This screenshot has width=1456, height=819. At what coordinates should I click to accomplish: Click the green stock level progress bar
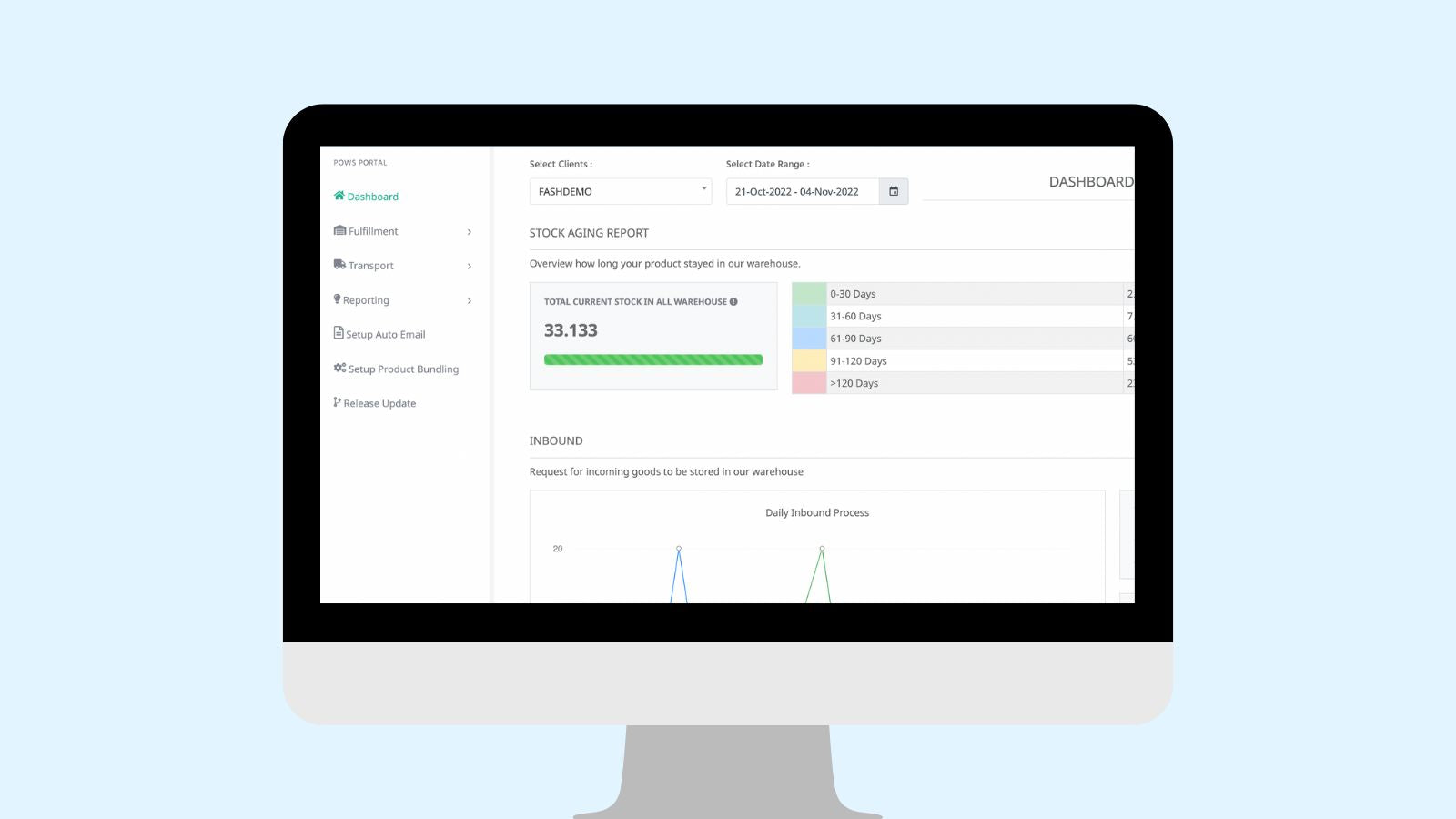(x=652, y=359)
